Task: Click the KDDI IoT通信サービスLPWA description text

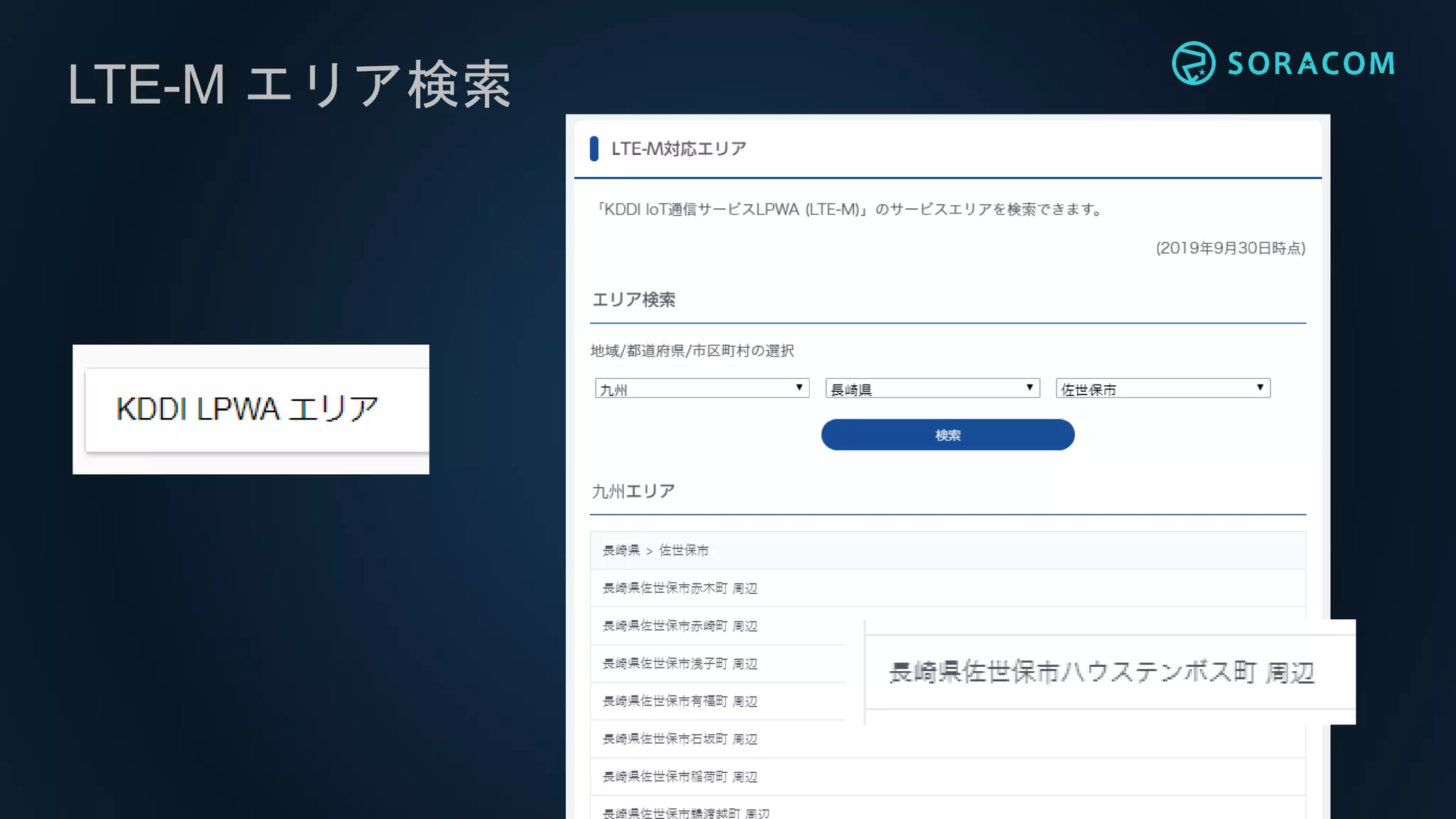Action: [x=850, y=209]
